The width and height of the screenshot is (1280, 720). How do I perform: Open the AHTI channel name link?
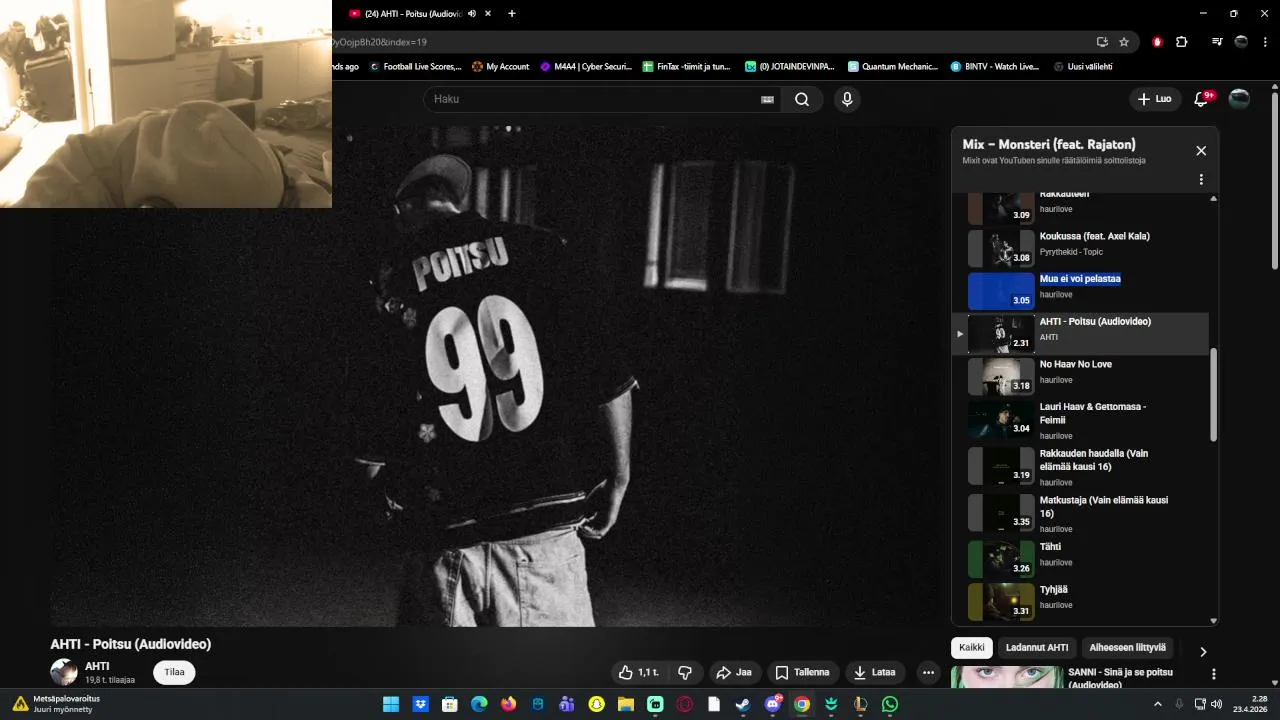[x=97, y=666]
